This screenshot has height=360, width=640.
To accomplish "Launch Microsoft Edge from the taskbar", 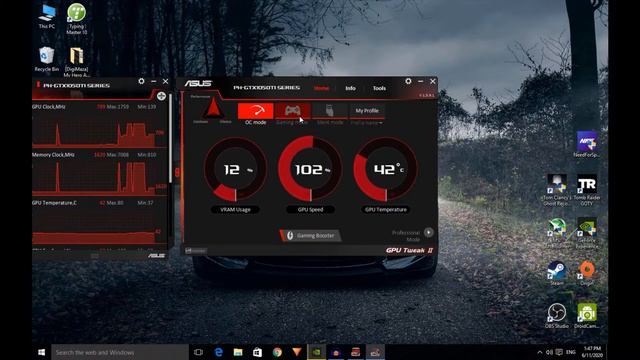I will (218, 352).
